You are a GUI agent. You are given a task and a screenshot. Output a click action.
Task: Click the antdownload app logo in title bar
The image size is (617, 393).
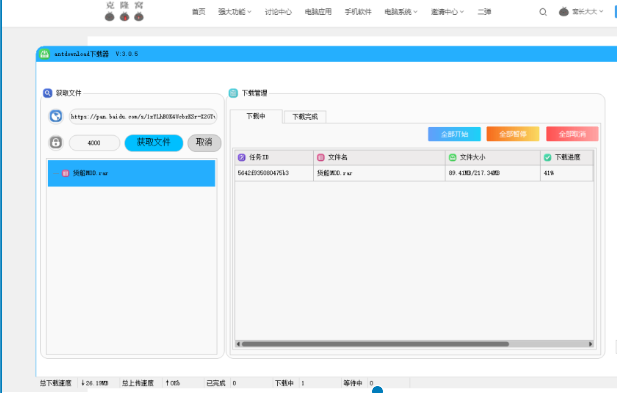pyautogui.click(x=44, y=54)
